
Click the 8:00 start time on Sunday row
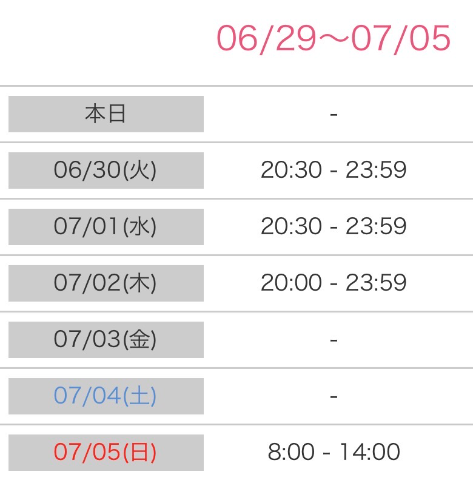coord(291,452)
